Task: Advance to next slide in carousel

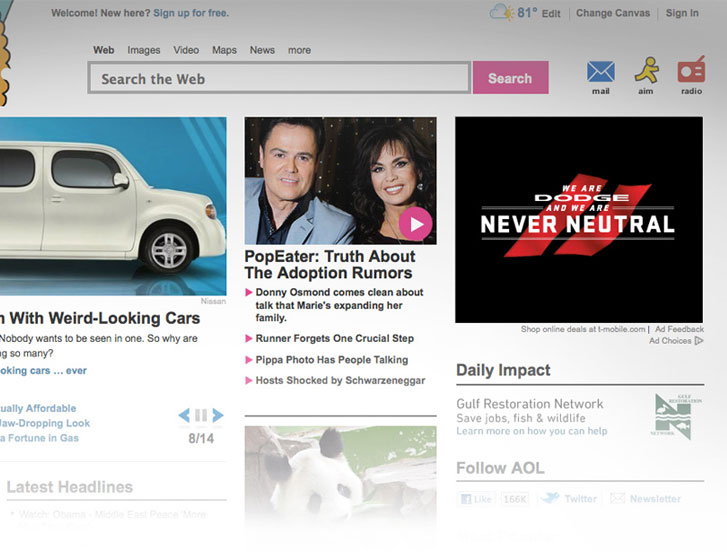Action: tap(218, 415)
